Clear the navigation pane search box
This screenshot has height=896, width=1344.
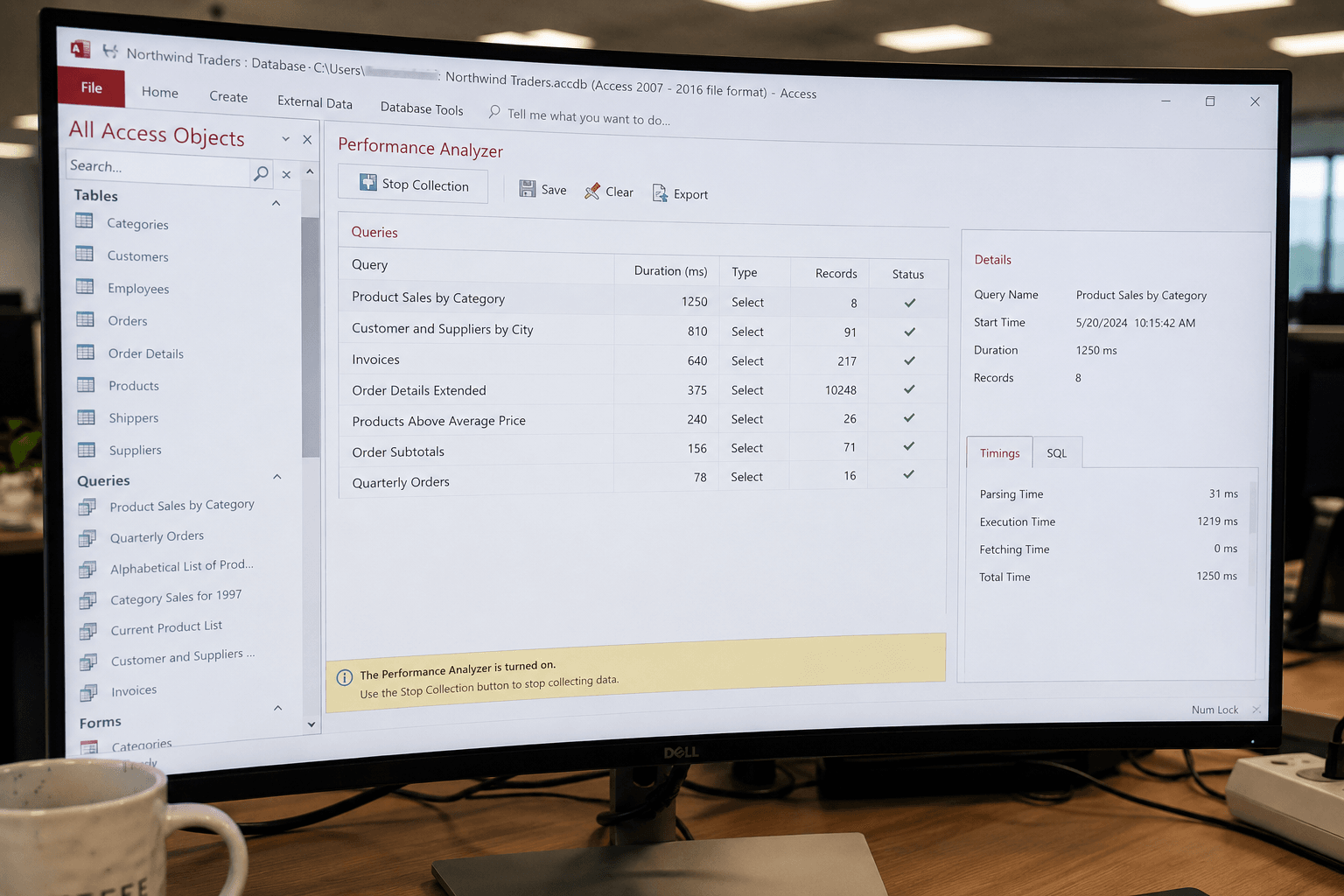286,174
